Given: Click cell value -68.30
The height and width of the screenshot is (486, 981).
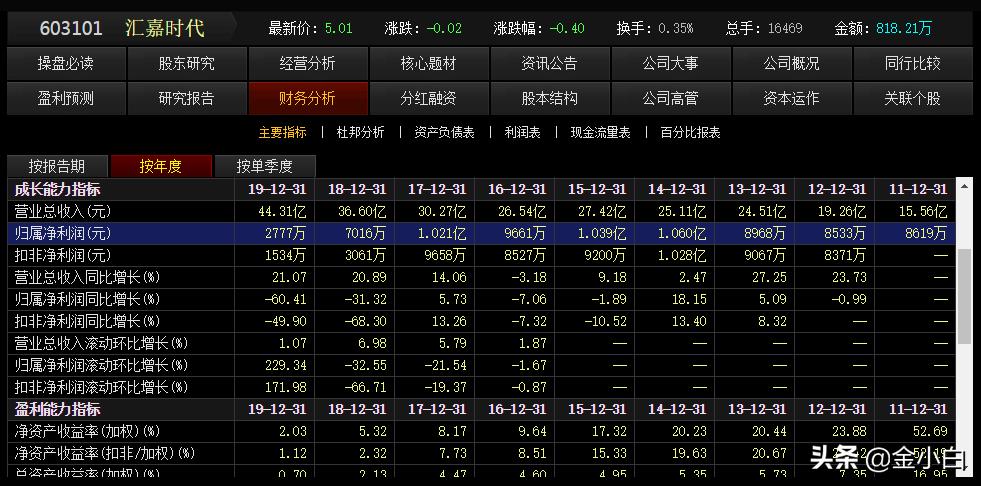Looking at the screenshot, I should (x=365, y=321).
